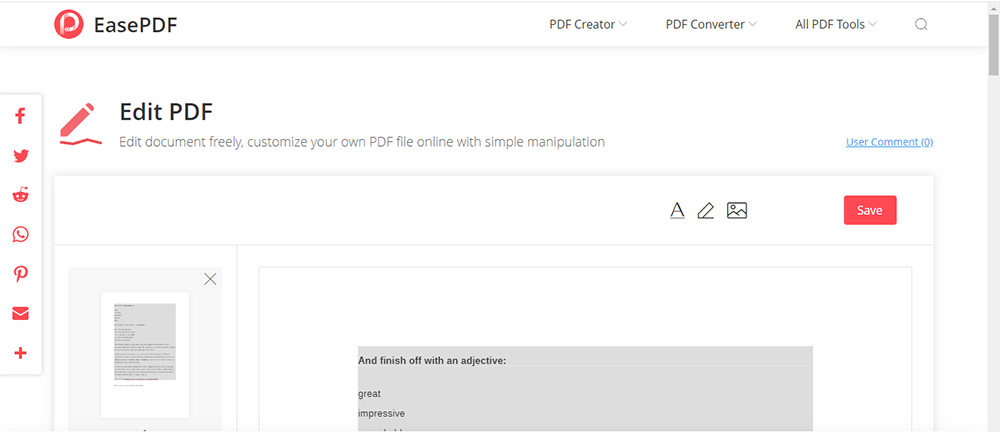Expand more sharing options plus icon
The image size is (1000, 432).
[x=20, y=353]
